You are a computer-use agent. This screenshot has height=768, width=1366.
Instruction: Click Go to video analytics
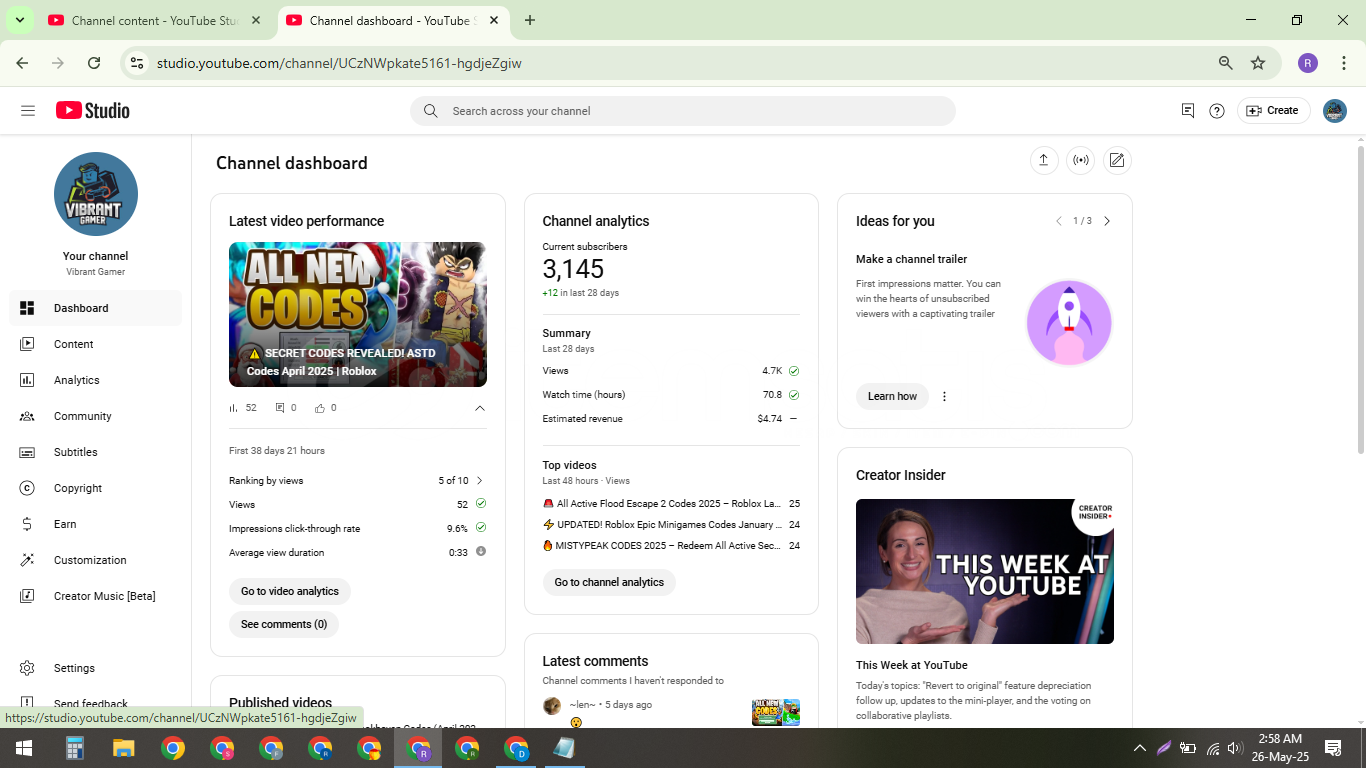(290, 591)
